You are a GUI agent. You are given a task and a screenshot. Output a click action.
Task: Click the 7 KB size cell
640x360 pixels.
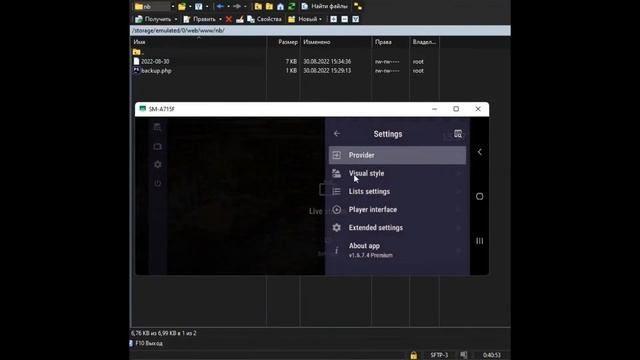click(x=291, y=61)
